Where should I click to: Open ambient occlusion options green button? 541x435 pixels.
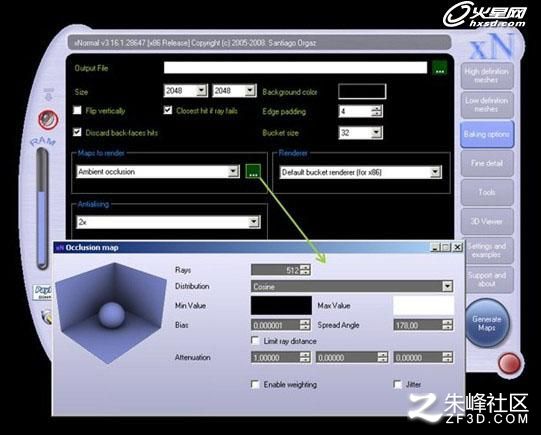pos(253,171)
